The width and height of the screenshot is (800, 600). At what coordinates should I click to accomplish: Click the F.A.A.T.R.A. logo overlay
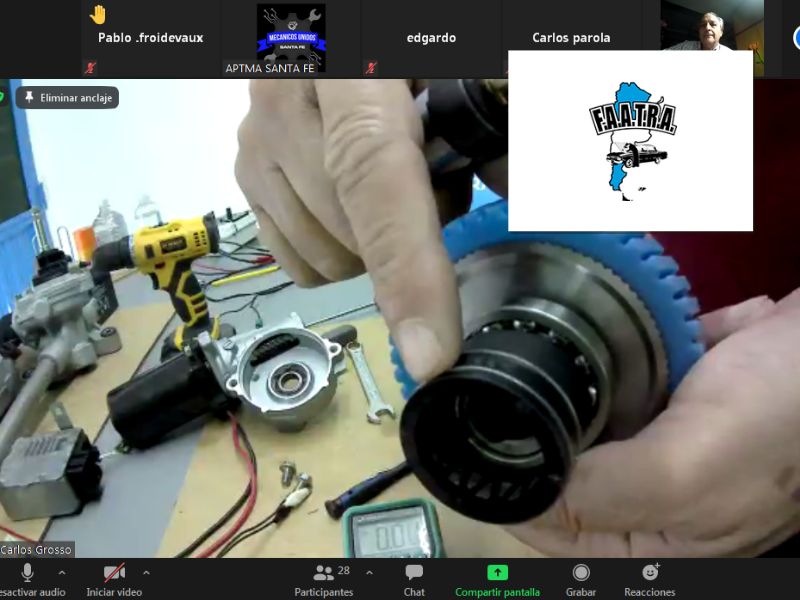630,140
